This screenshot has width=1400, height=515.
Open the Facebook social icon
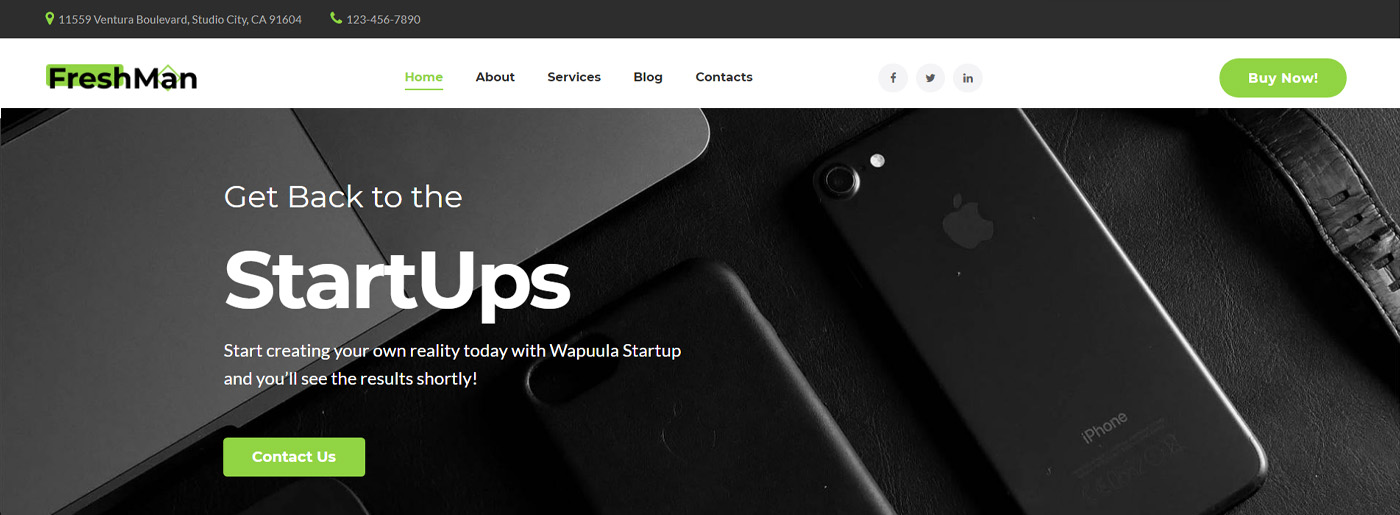[x=893, y=78]
